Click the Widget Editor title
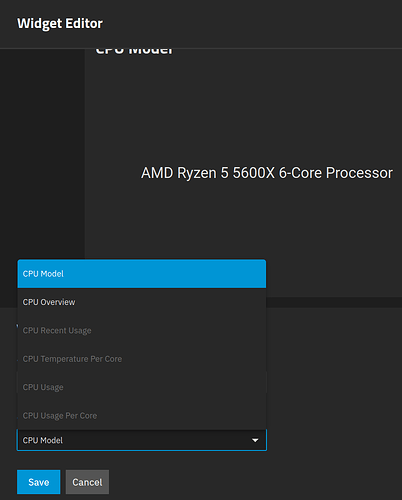The image size is (402, 500). point(60,24)
